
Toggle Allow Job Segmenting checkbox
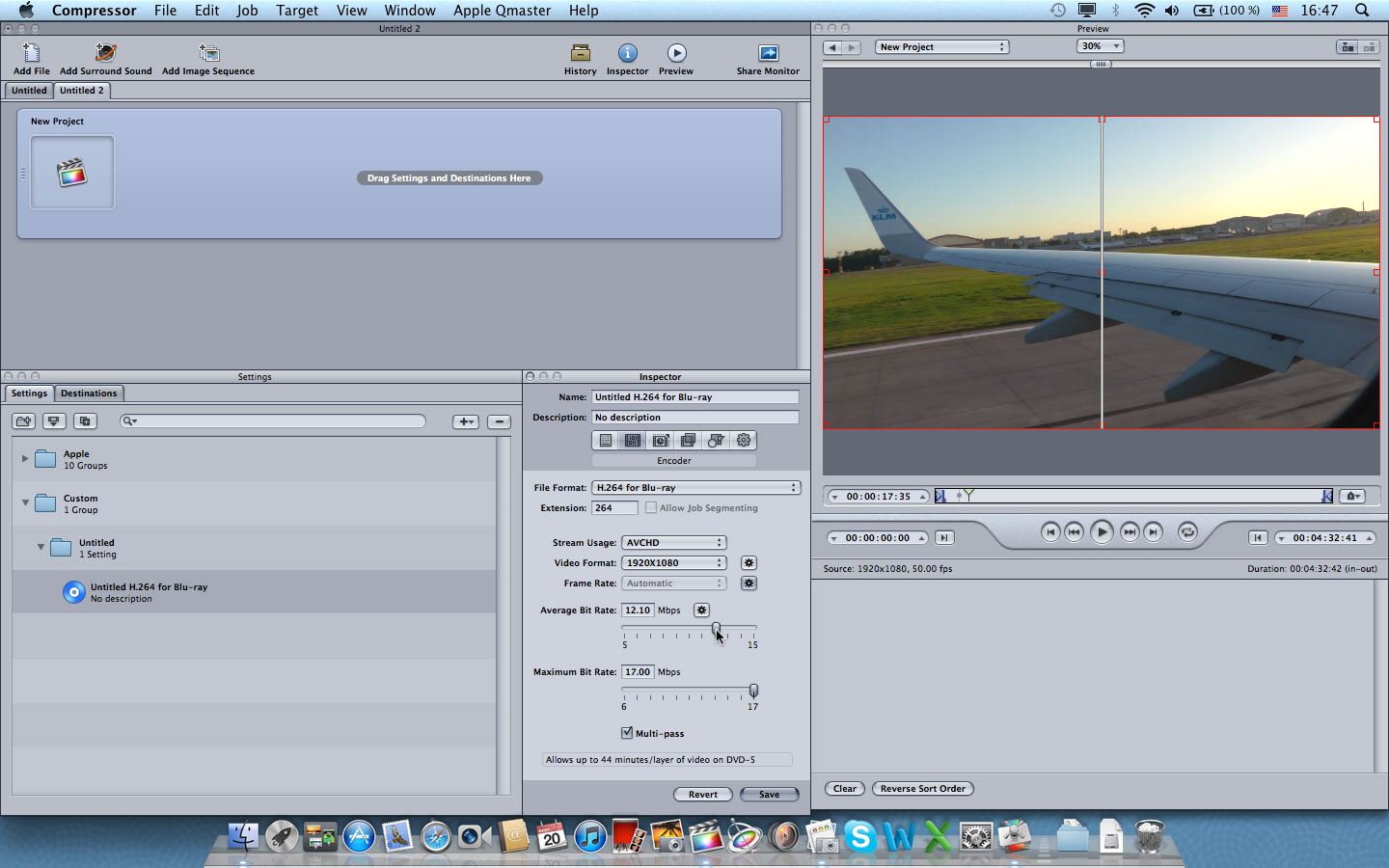651,508
